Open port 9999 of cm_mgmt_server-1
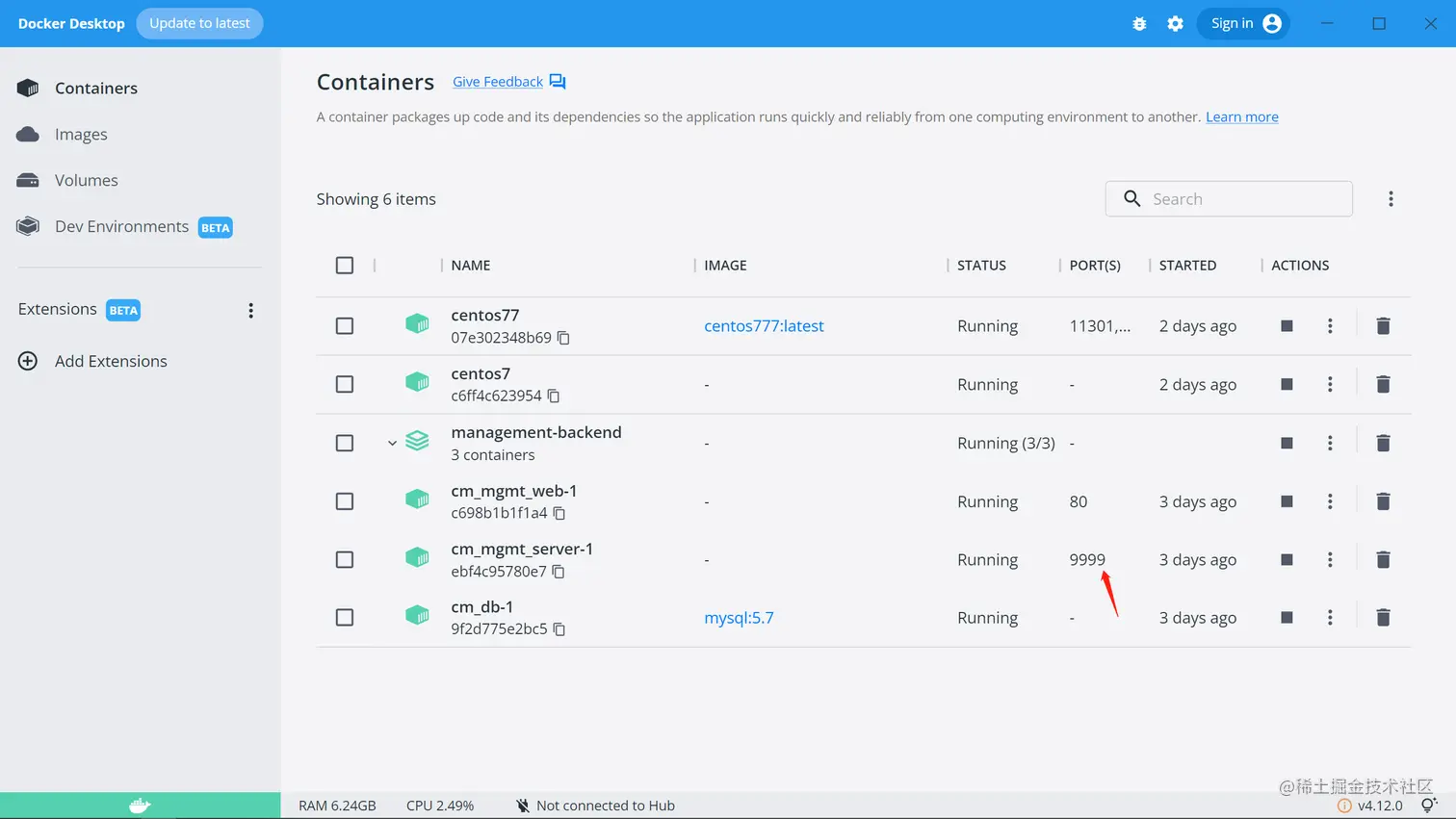The height and width of the screenshot is (819, 1456). click(x=1087, y=559)
